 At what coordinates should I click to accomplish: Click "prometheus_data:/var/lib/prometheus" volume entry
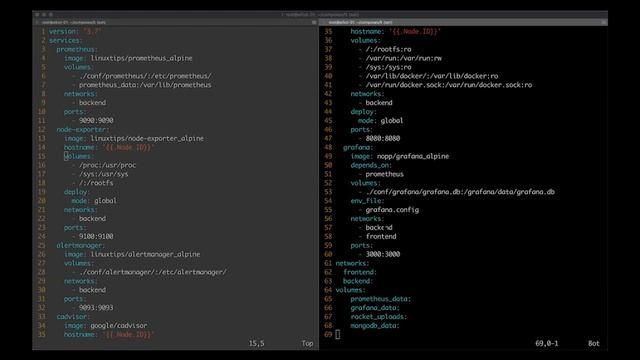[x=145, y=85]
